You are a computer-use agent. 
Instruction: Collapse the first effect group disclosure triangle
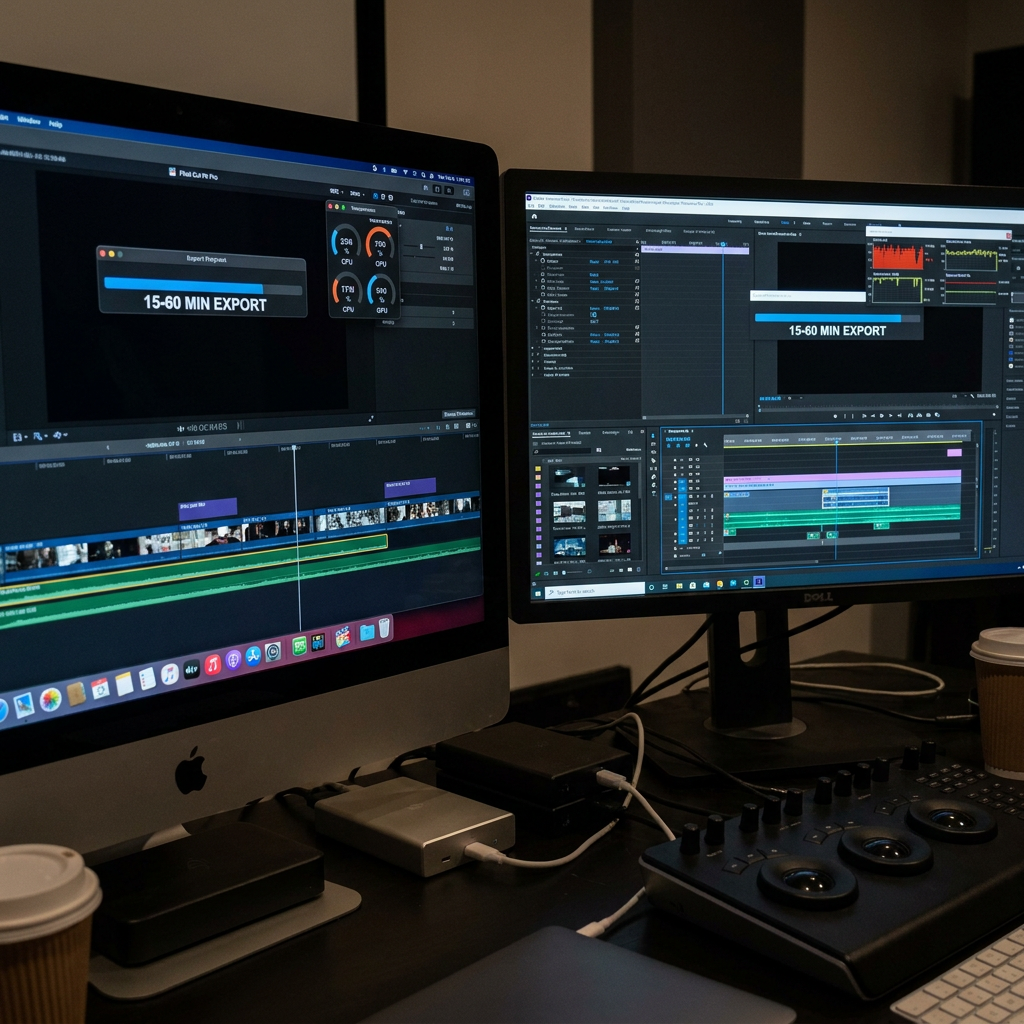(532, 253)
